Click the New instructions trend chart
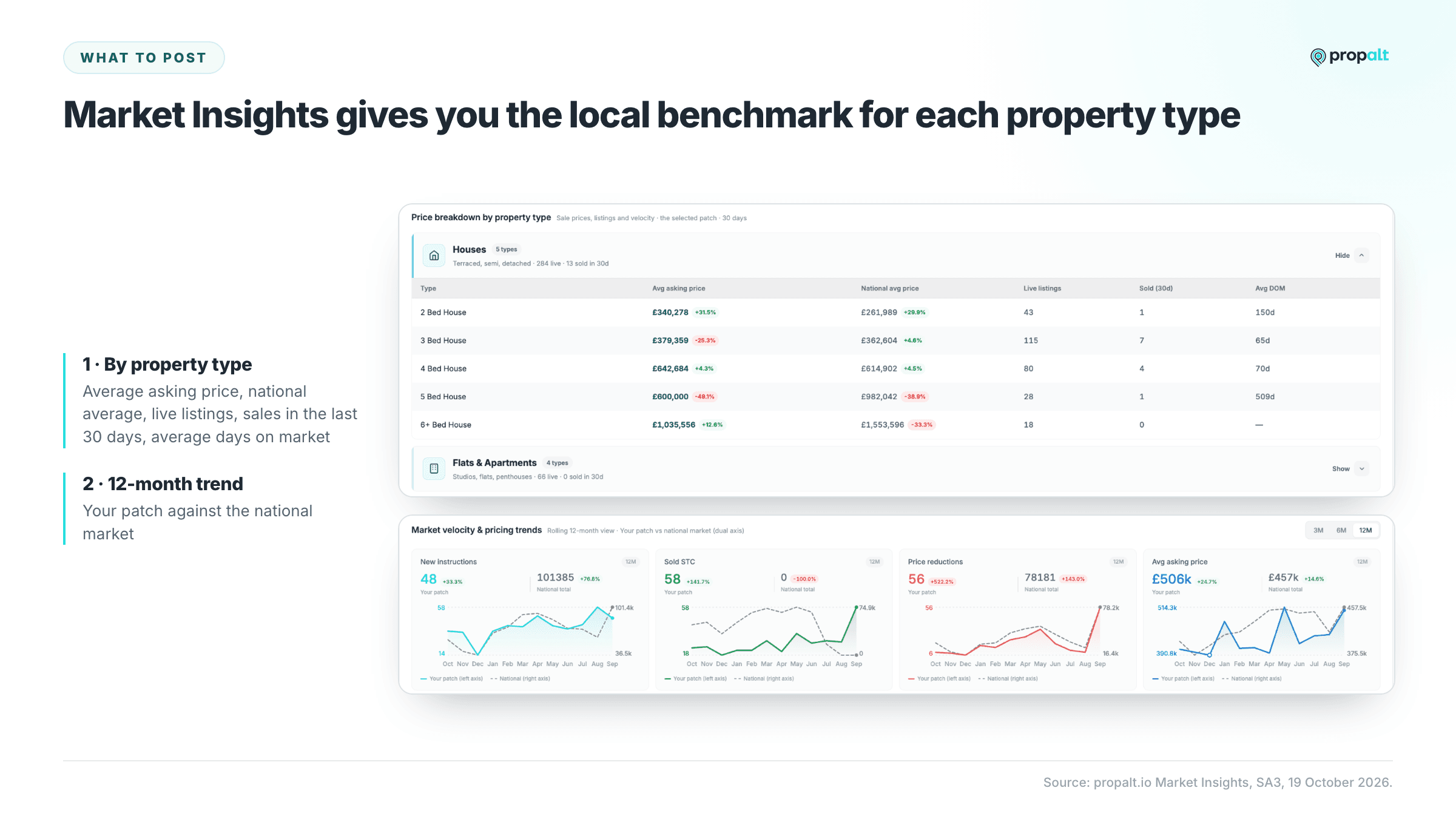The image size is (1456, 819). [x=530, y=631]
